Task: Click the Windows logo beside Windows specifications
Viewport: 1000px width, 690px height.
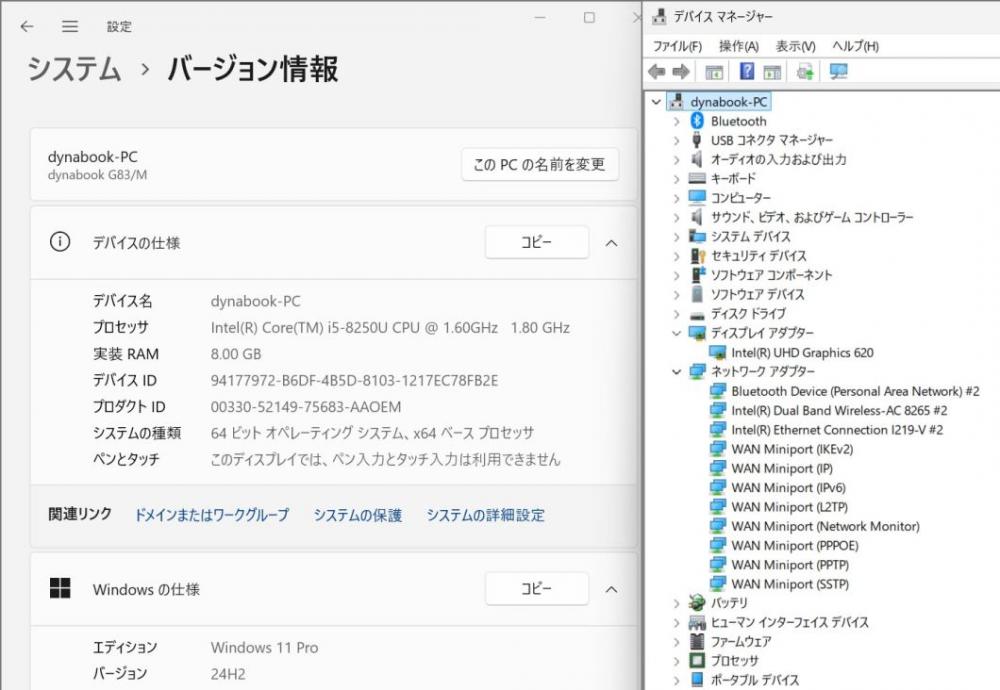Action: coord(60,588)
